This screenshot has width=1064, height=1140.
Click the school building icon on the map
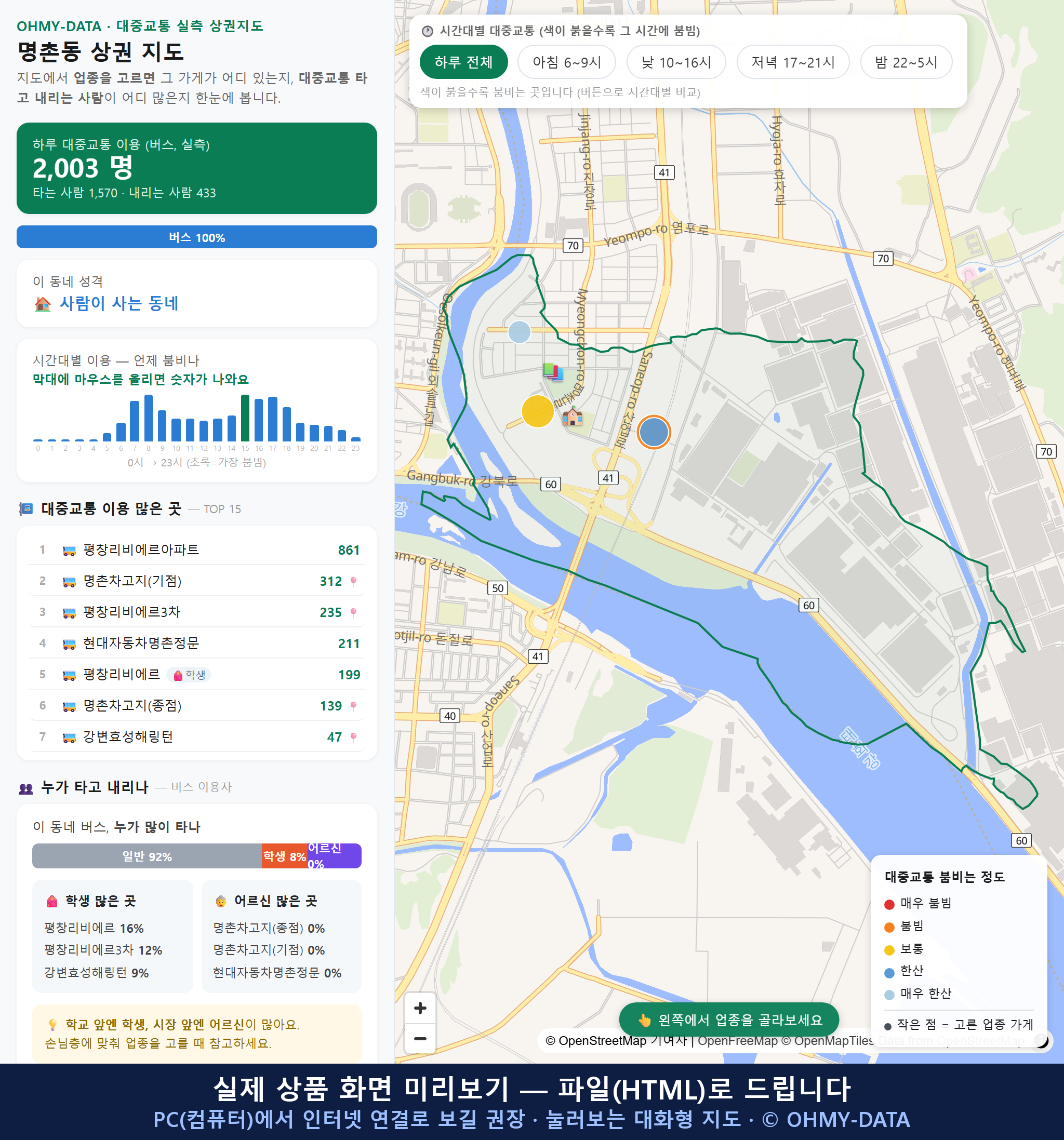coord(573,417)
